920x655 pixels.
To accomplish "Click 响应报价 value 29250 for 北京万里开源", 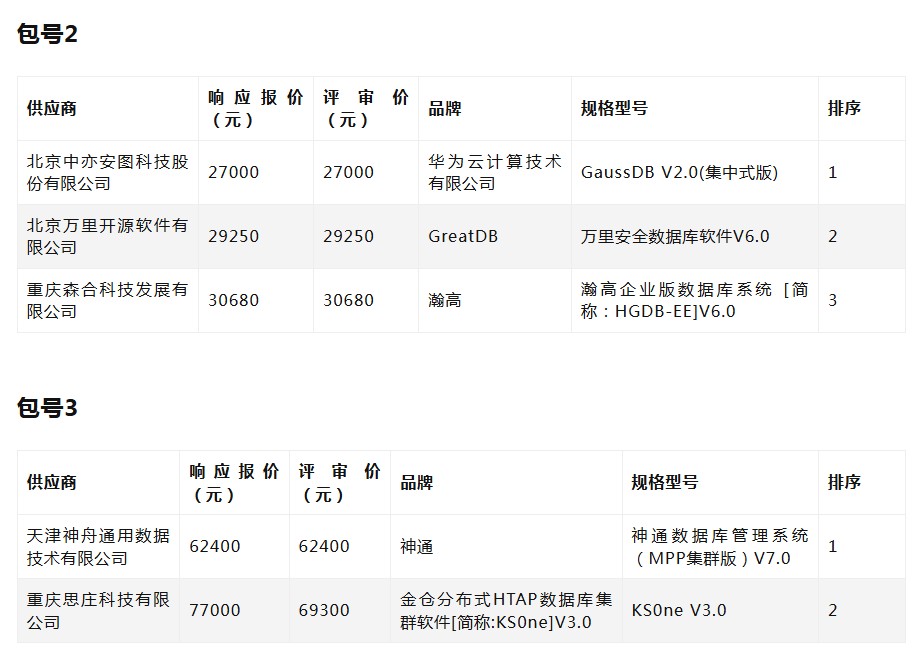I will (234, 237).
